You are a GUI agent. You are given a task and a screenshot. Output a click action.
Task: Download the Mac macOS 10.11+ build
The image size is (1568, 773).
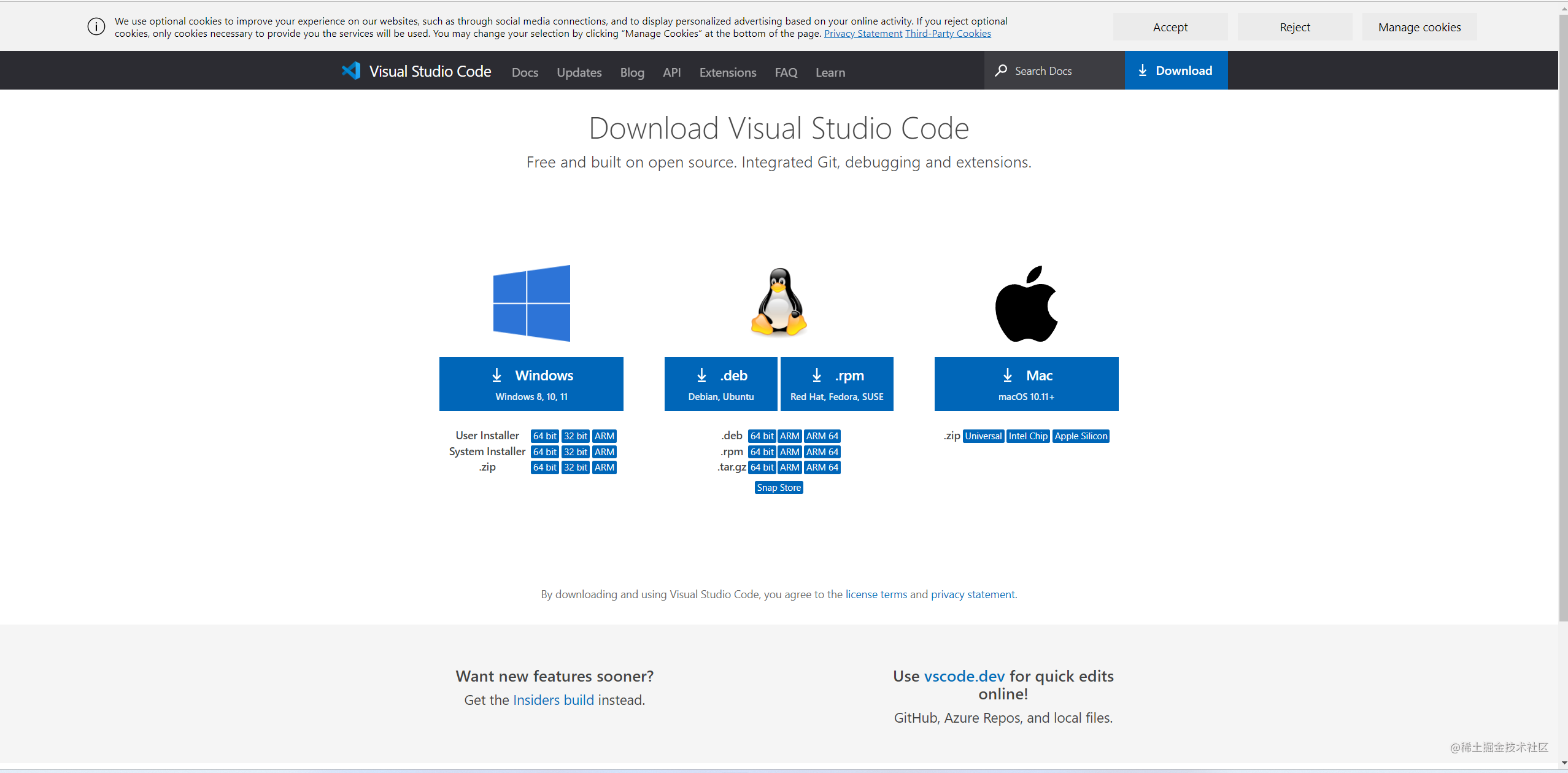point(1027,384)
